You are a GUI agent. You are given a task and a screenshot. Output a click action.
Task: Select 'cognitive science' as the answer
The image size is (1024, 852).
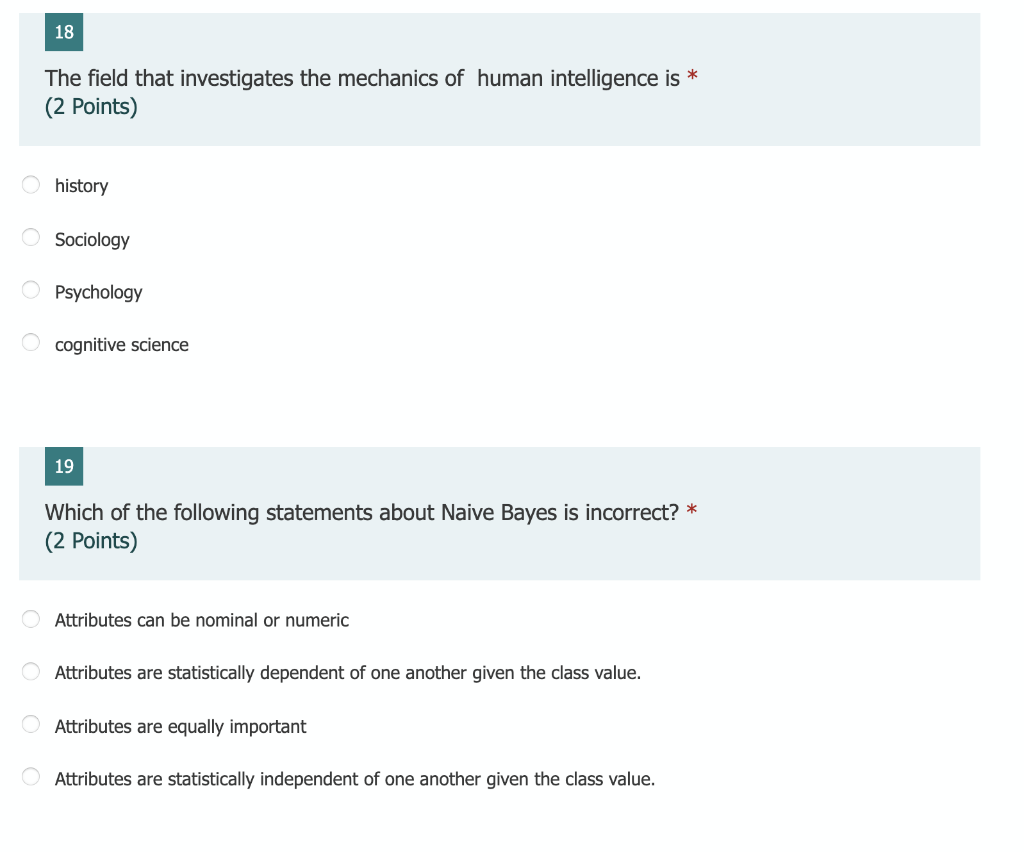(30, 342)
